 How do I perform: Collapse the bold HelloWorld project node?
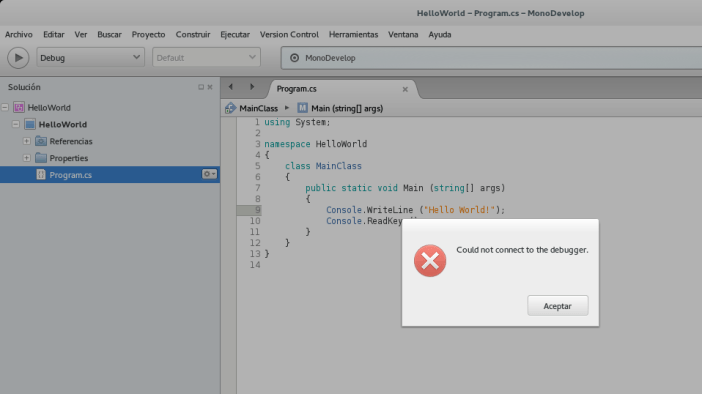point(16,124)
